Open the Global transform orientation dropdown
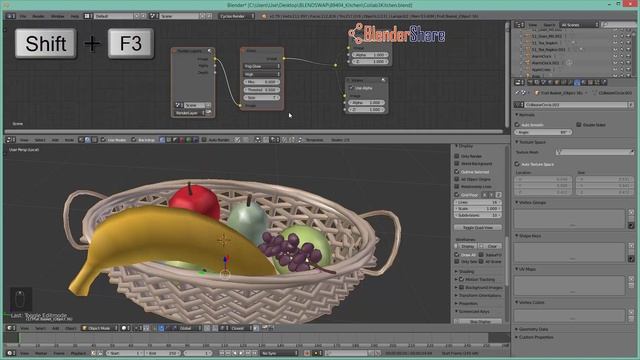Viewport: 640px width, 360px height. point(188,328)
